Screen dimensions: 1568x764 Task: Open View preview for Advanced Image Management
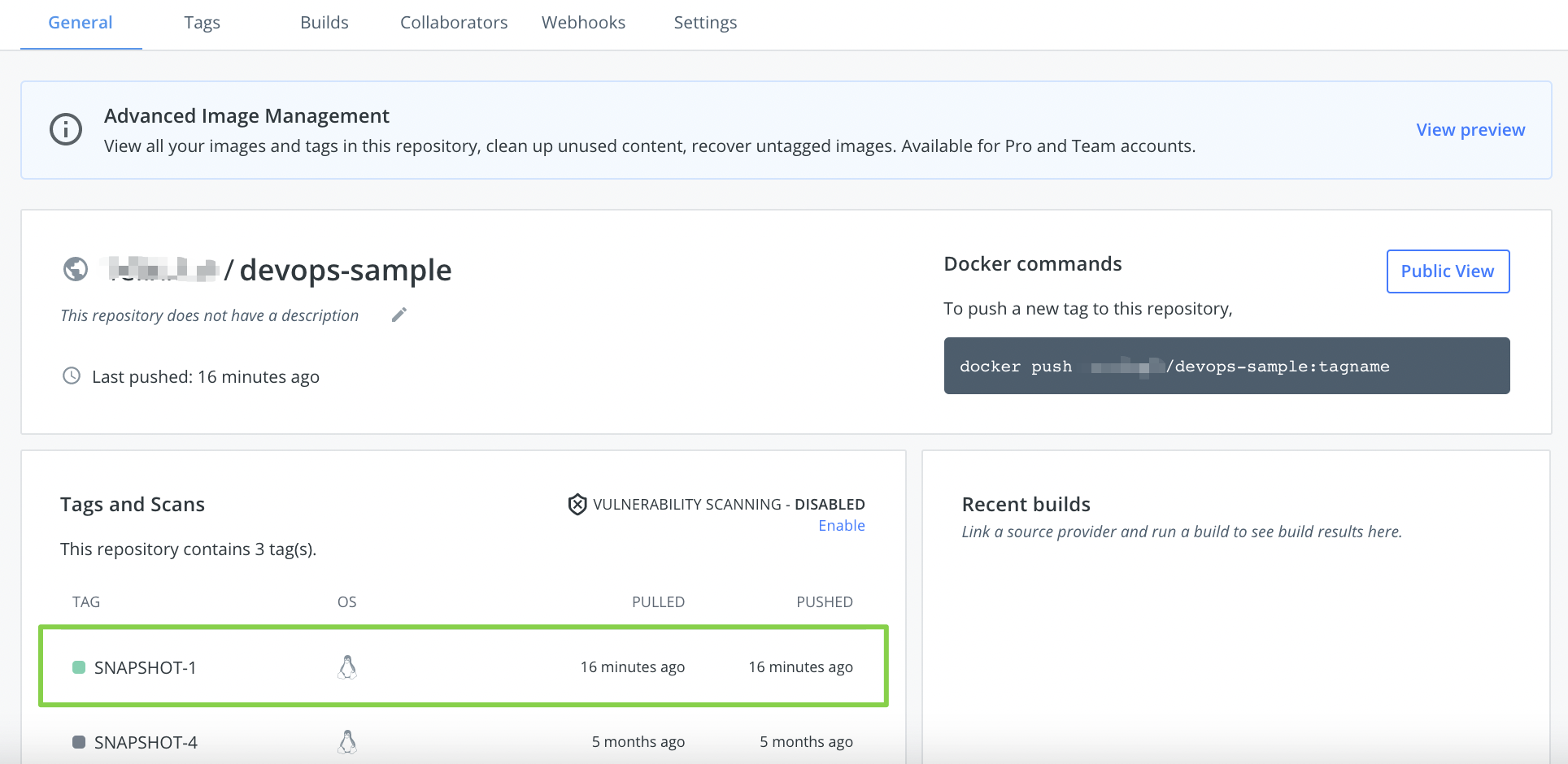coord(1470,129)
